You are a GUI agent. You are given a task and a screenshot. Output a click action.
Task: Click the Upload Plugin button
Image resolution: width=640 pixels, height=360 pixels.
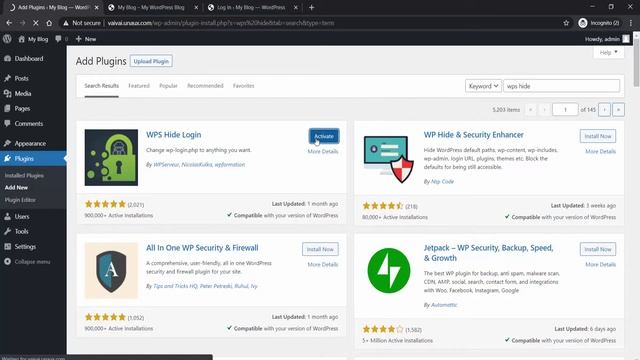(151, 61)
